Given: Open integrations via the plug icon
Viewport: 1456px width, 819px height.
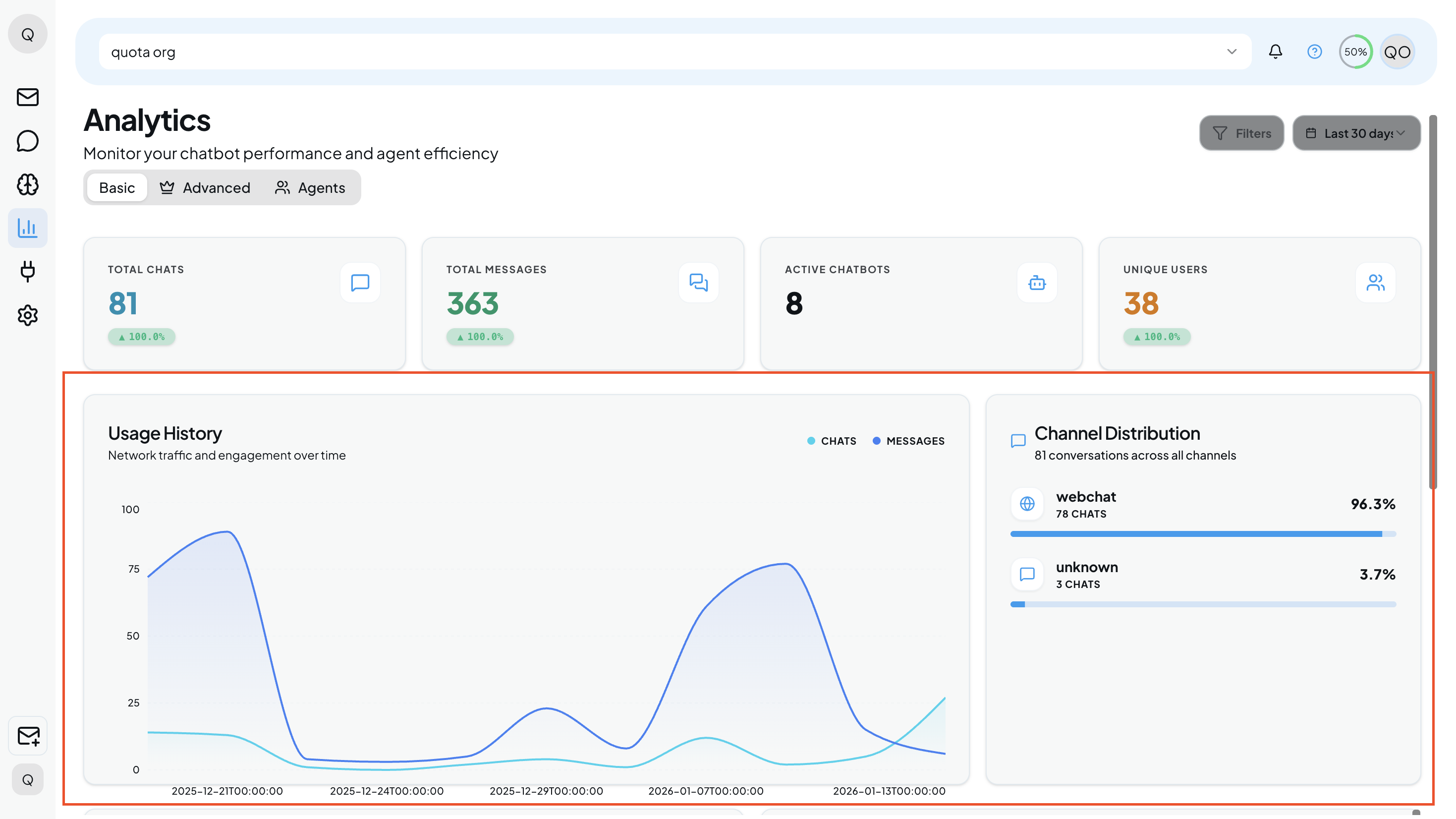Looking at the screenshot, I should (x=27, y=272).
